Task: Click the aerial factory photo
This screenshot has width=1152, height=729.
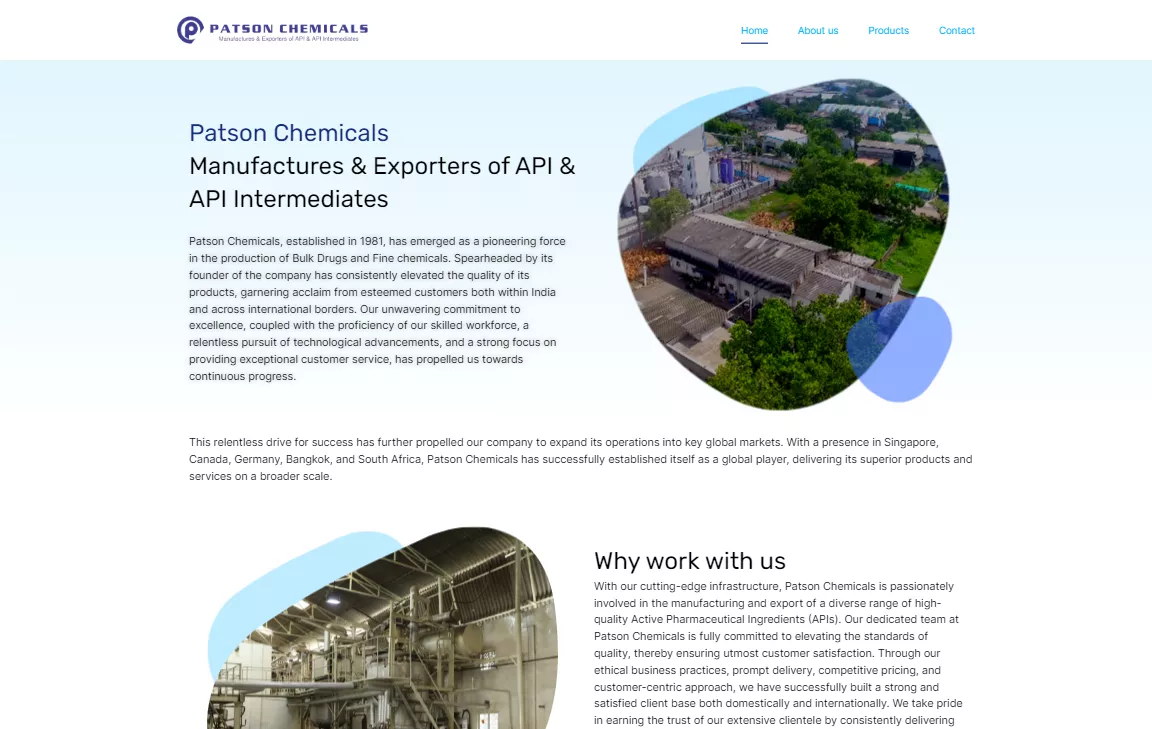Action: tap(785, 243)
